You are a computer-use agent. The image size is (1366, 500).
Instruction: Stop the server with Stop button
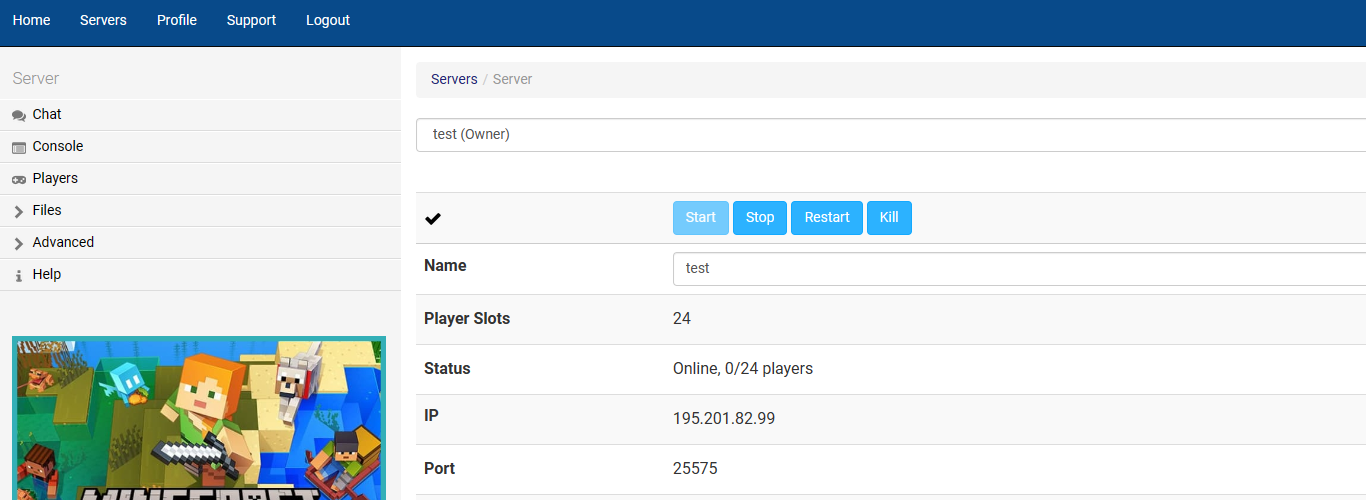click(x=760, y=218)
